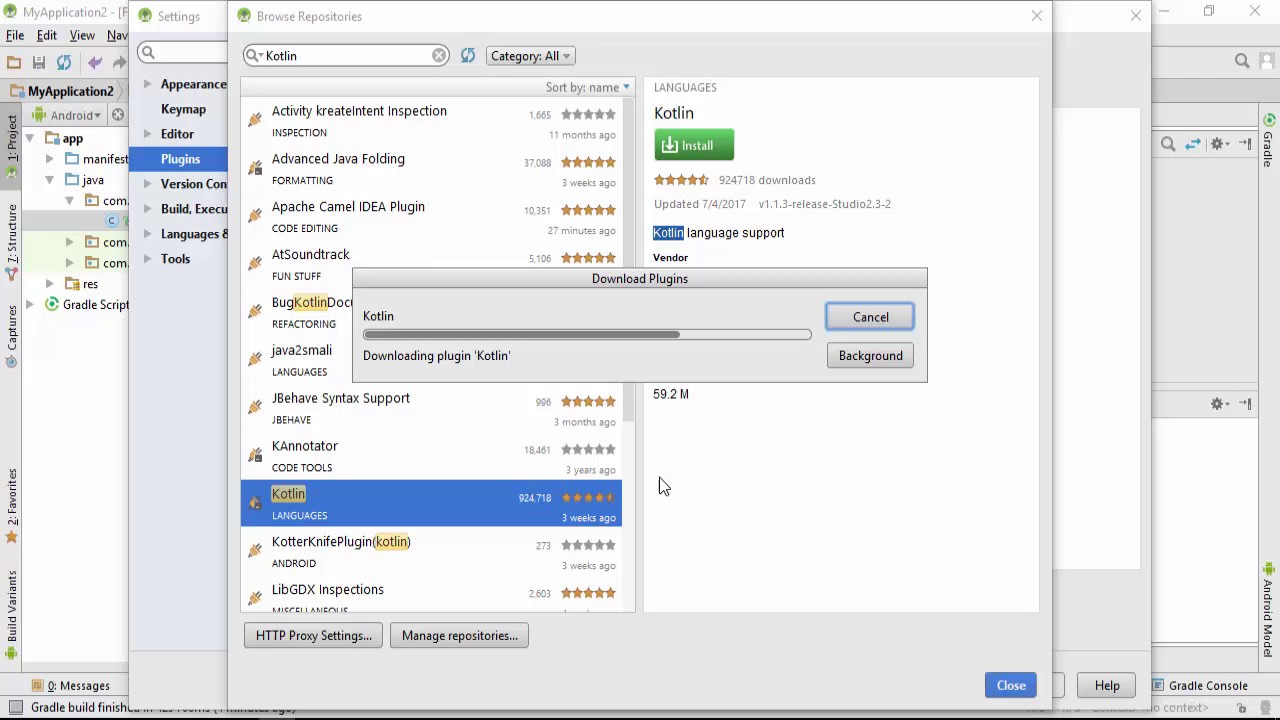The width and height of the screenshot is (1280, 720).
Task: Click Advanced Java Folding plugin icon
Action: (255, 168)
